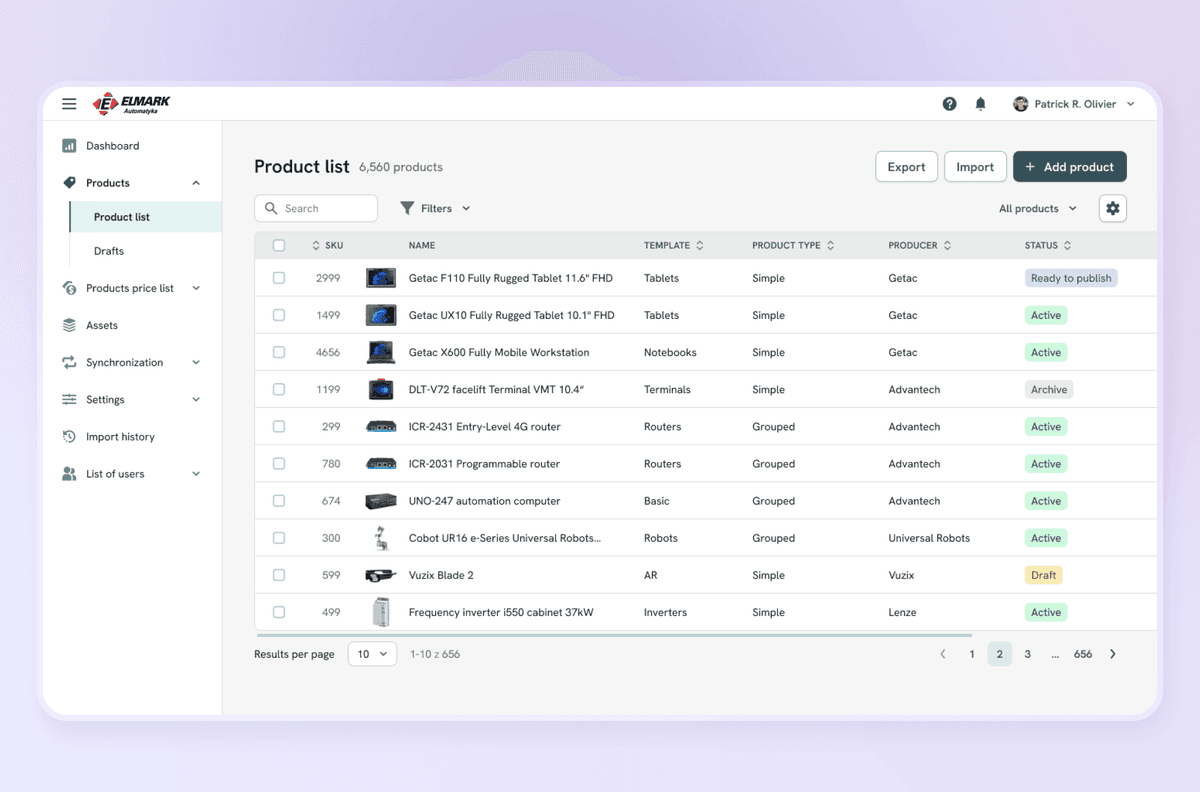Open table settings gear icon
This screenshot has width=1200, height=792.
click(x=1113, y=208)
